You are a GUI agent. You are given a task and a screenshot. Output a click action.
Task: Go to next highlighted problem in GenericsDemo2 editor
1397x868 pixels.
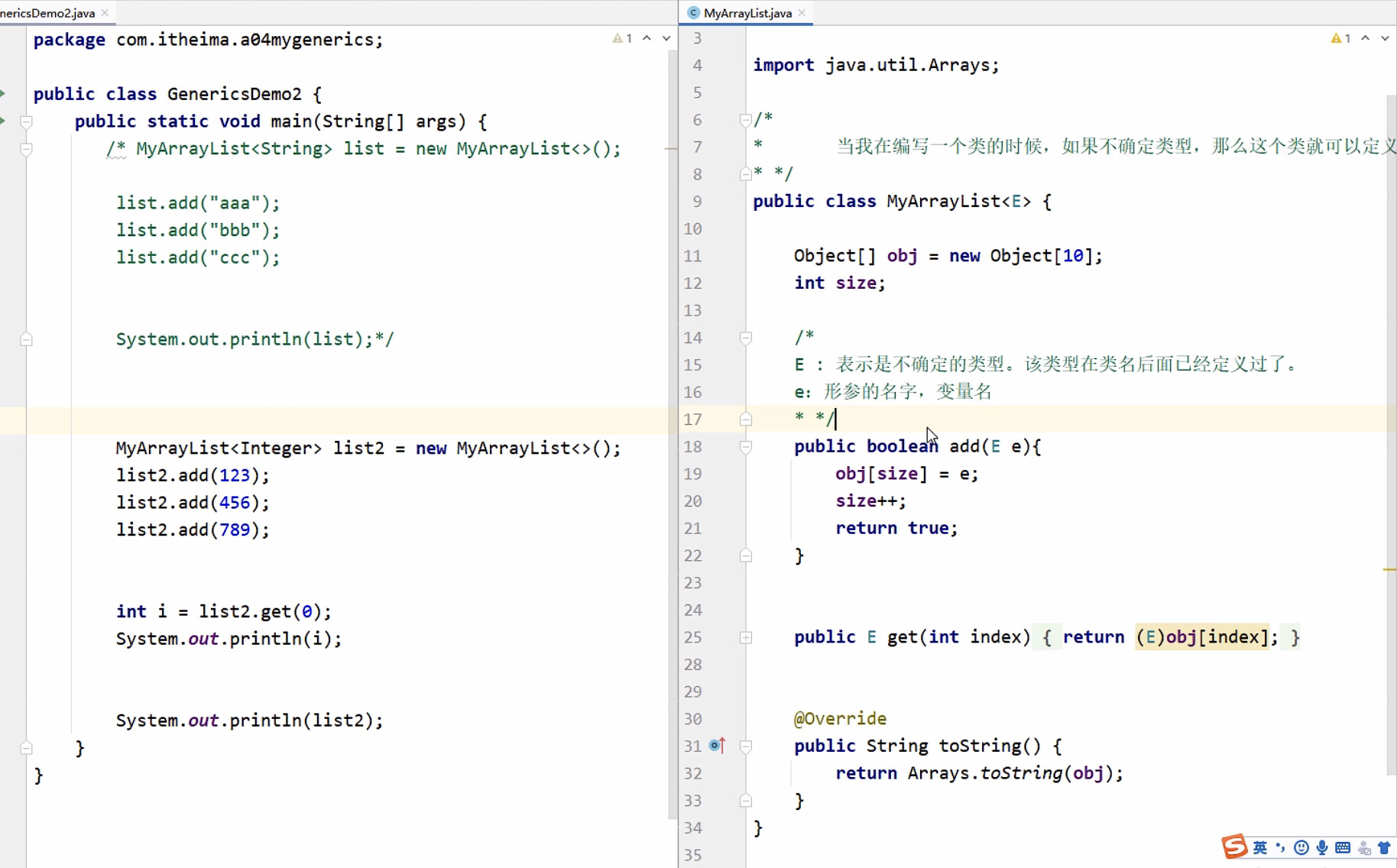point(666,38)
